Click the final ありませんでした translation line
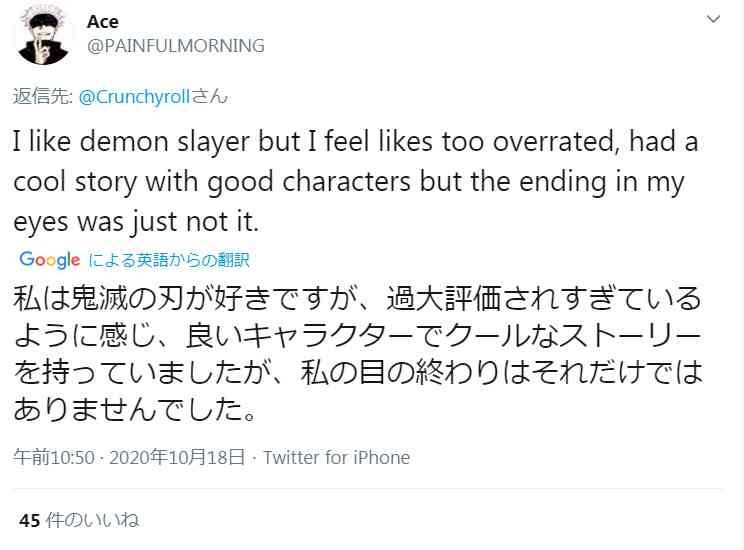The image size is (744, 550). (x=135, y=409)
